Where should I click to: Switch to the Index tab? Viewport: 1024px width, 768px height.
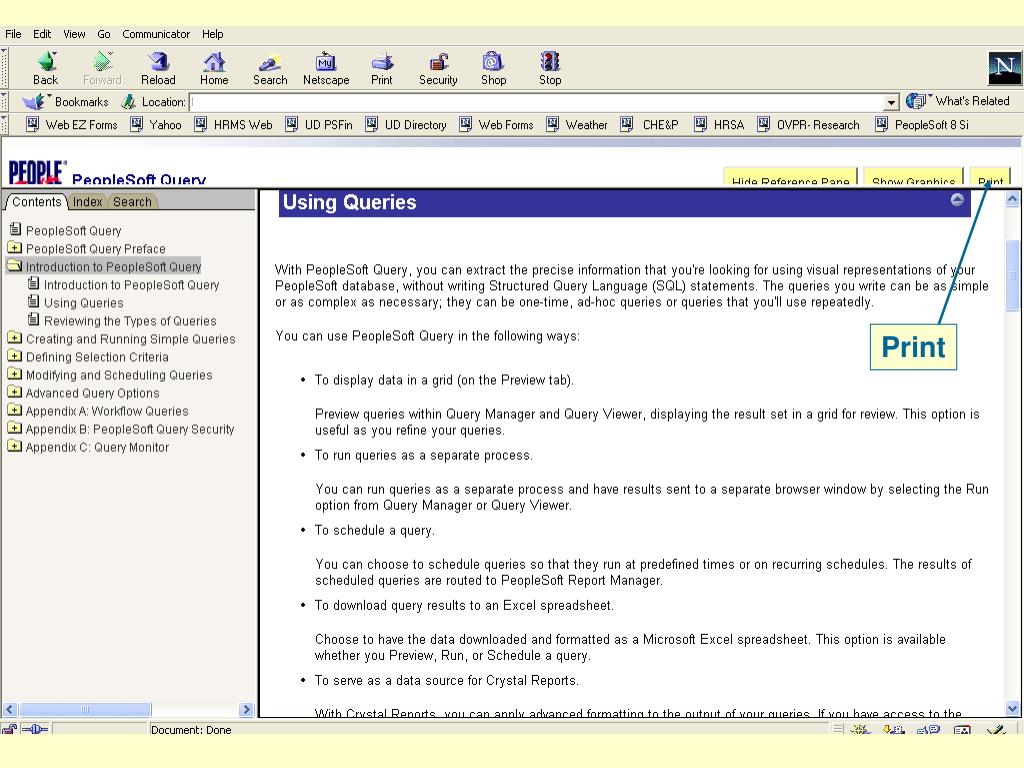click(88, 202)
